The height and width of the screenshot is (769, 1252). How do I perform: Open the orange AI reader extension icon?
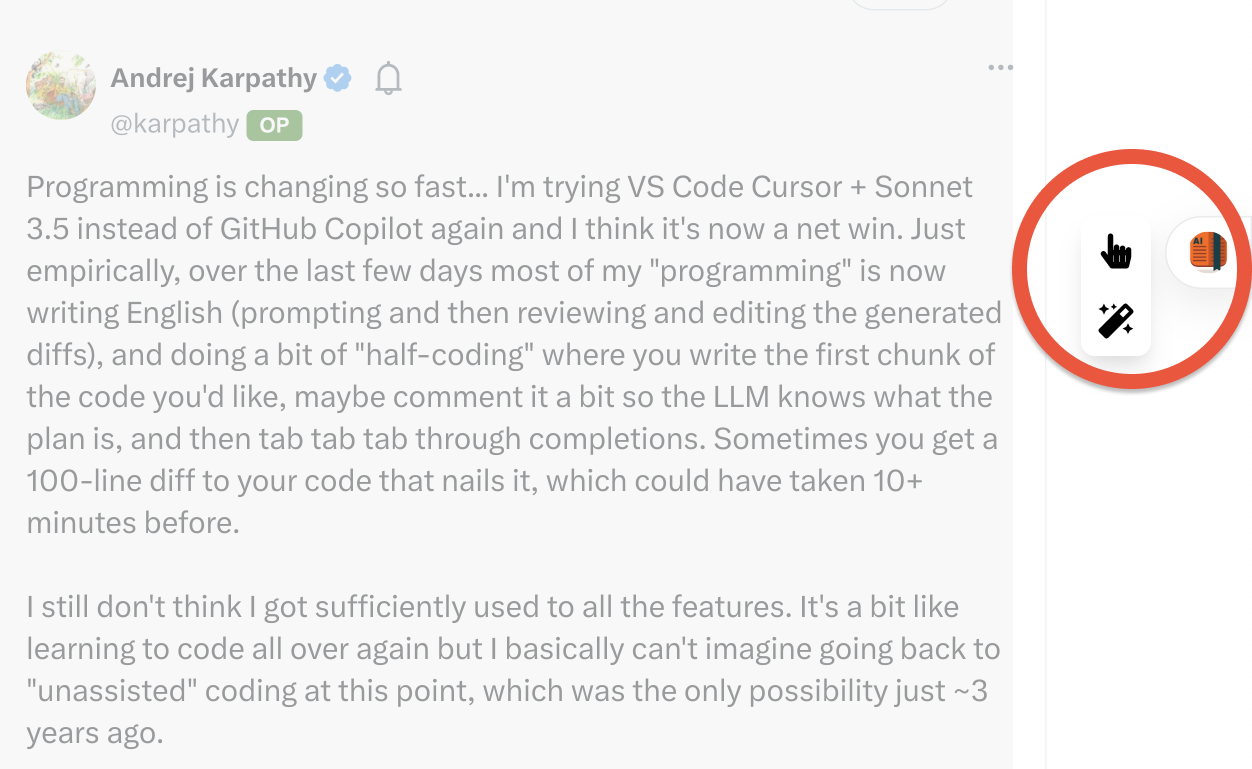pyautogui.click(x=1210, y=252)
